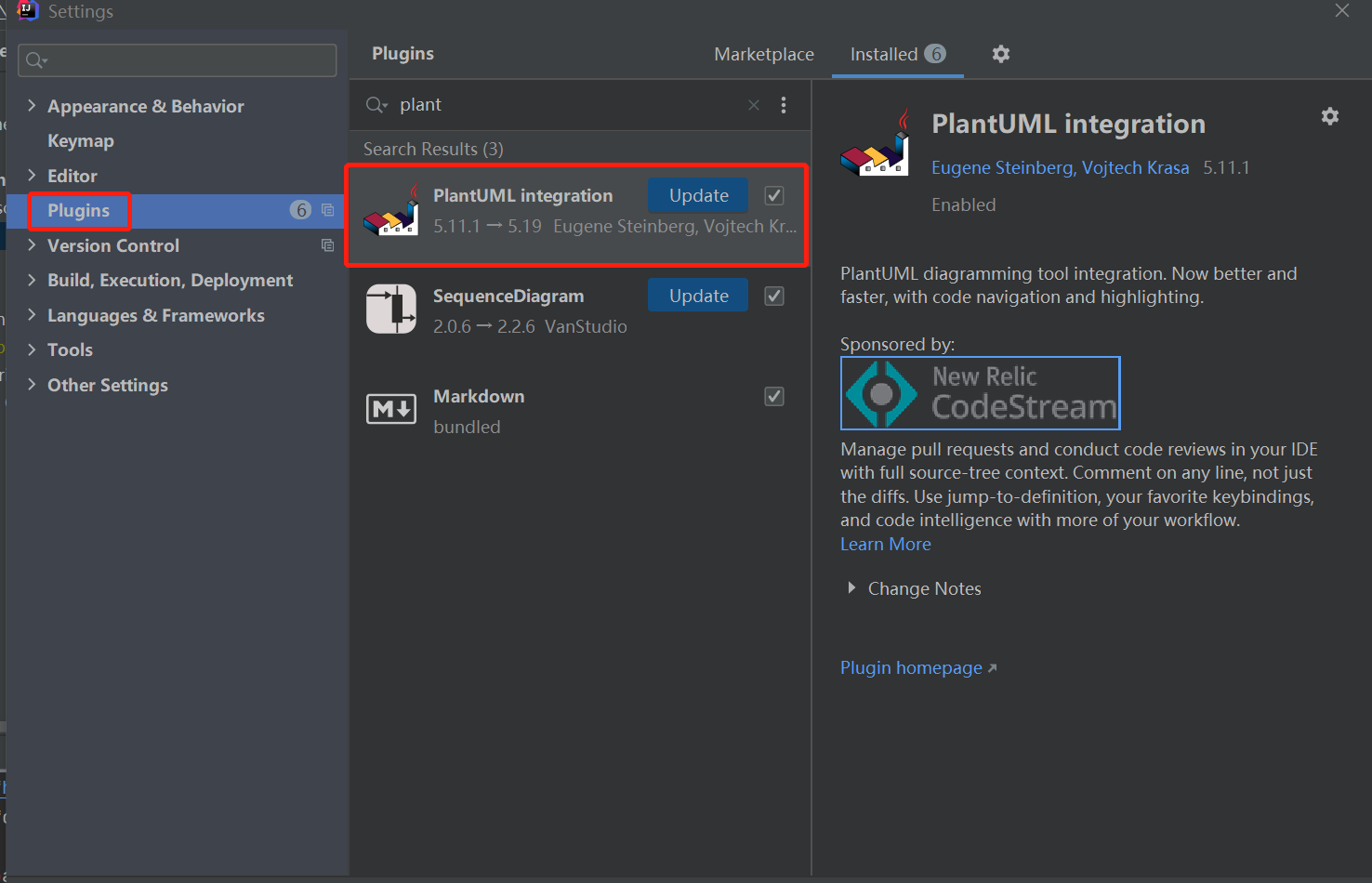
Task: Update the PlantUML integration plugin
Action: [698, 195]
